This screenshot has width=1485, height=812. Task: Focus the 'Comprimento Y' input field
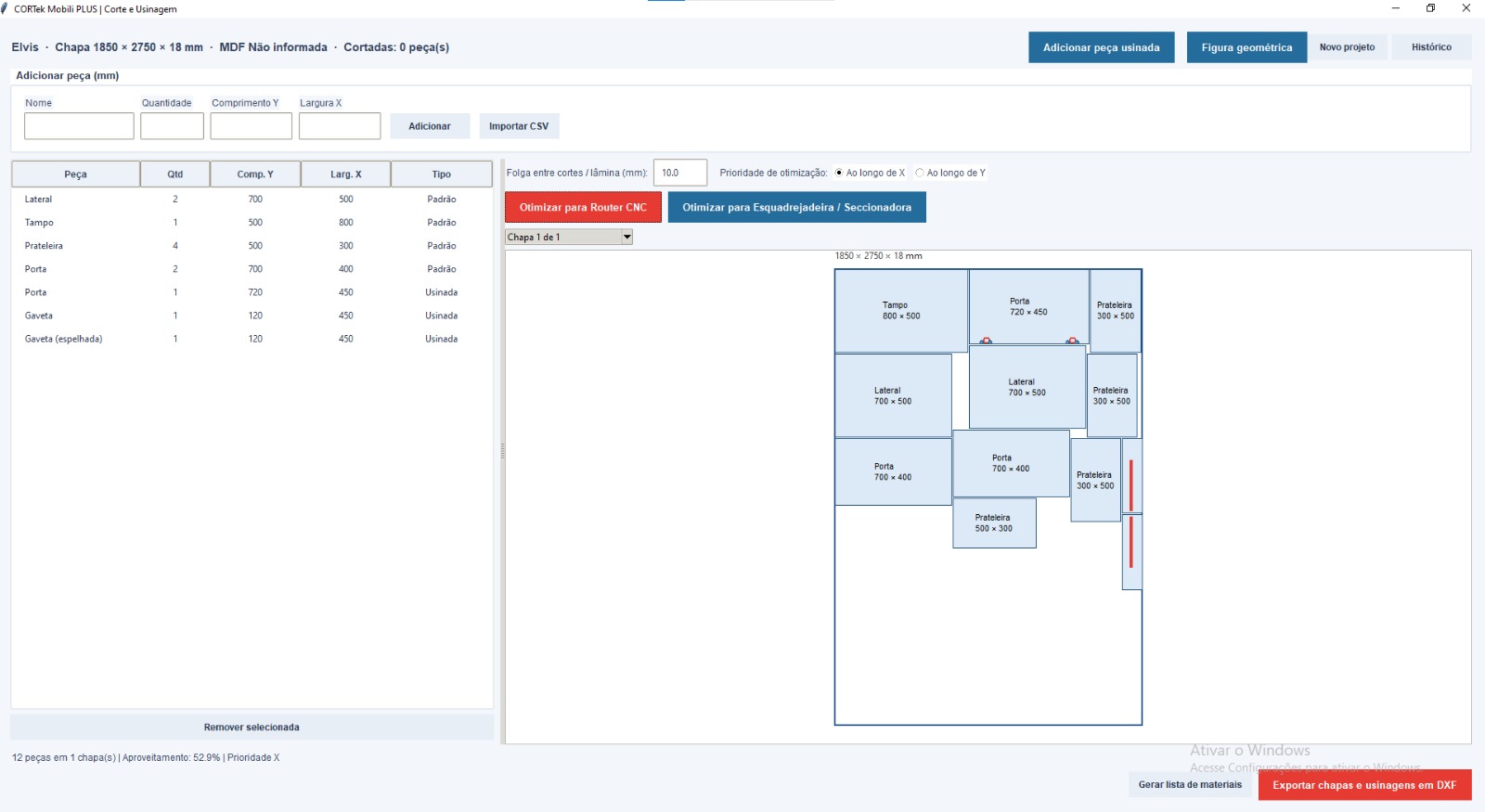coord(251,126)
